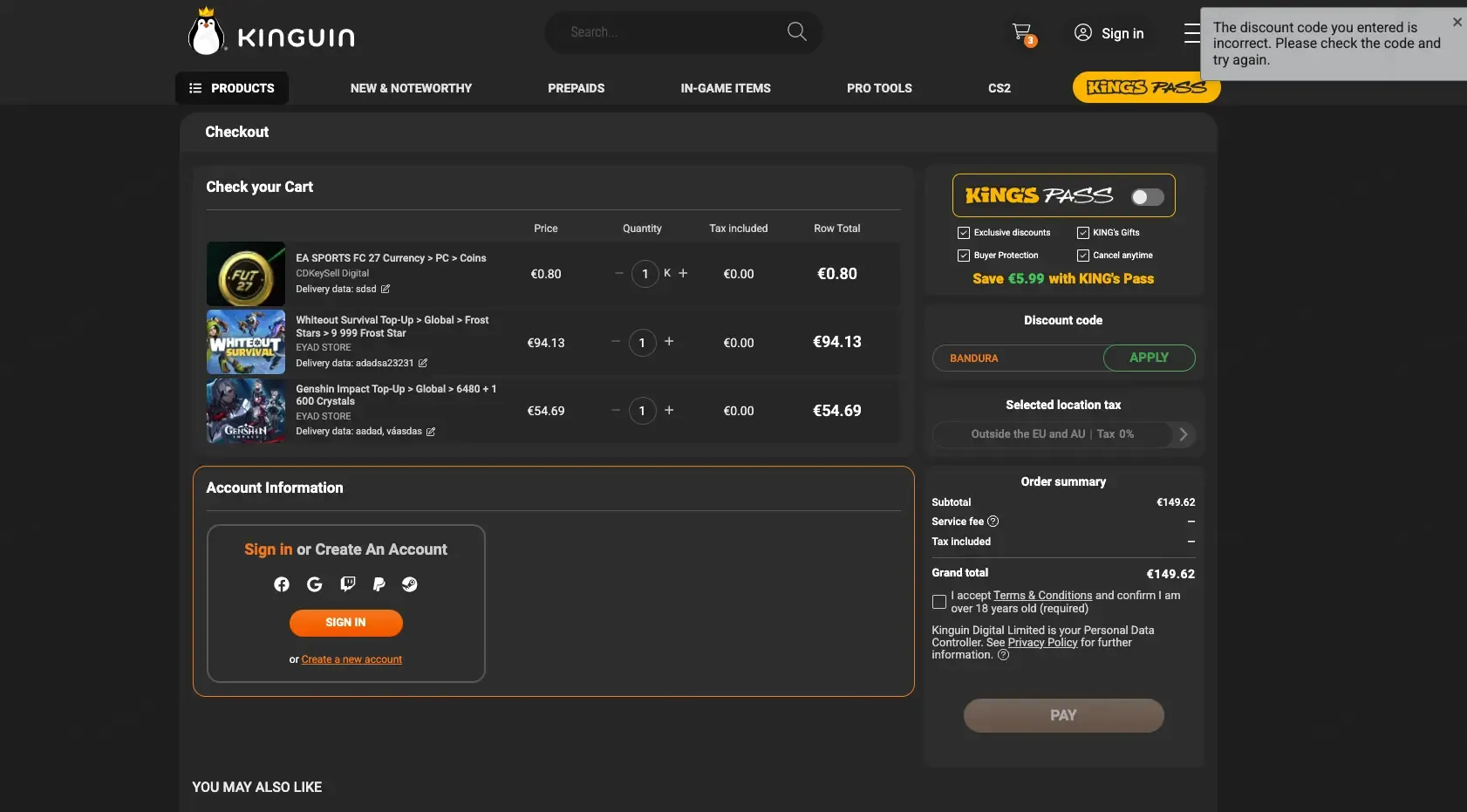Toggle the KING's Gifts checkbox
The width and height of the screenshot is (1467, 812).
pyautogui.click(x=1083, y=233)
